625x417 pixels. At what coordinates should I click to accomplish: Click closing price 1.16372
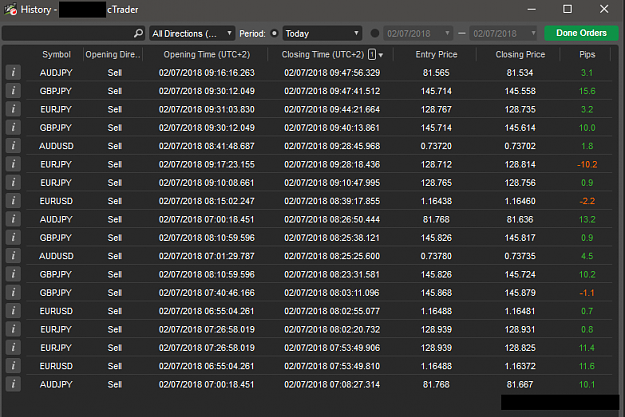tap(520, 366)
